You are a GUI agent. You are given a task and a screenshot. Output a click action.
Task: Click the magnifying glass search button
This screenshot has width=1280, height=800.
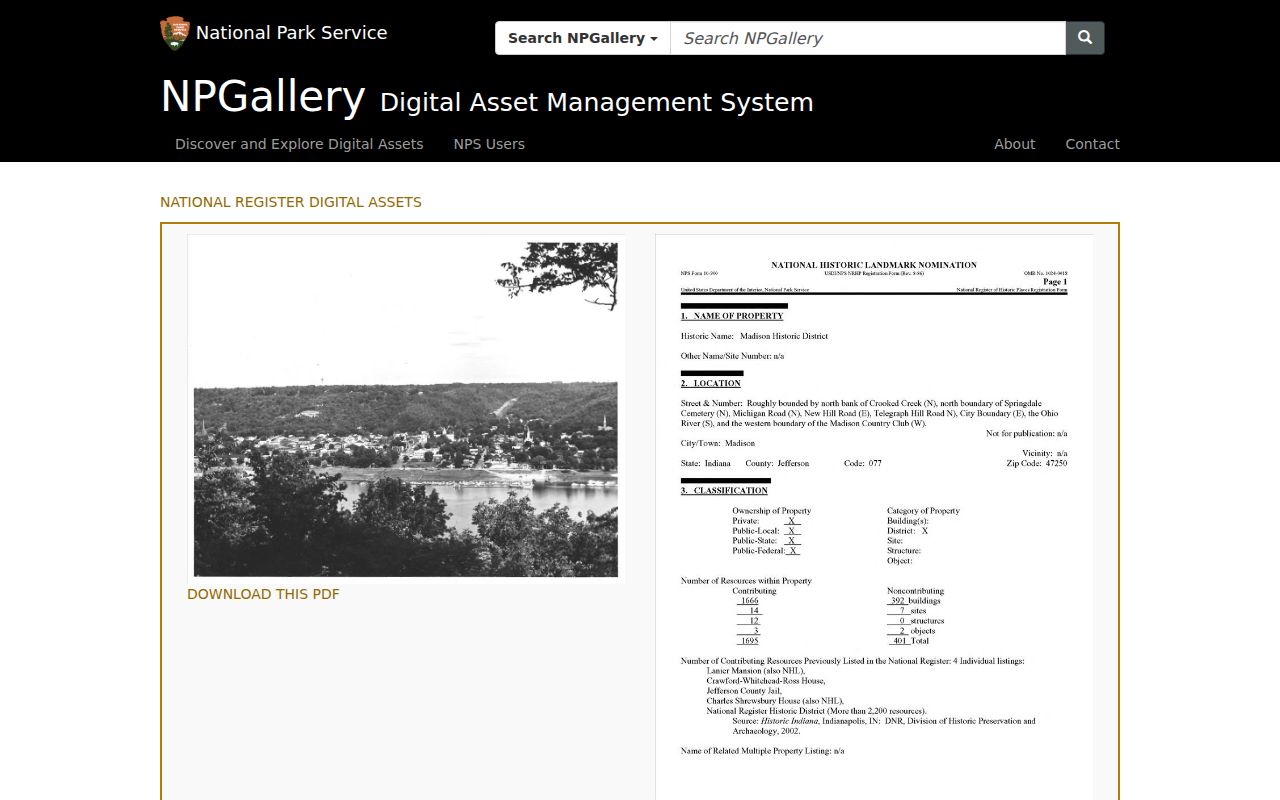pyautogui.click(x=1085, y=38)
